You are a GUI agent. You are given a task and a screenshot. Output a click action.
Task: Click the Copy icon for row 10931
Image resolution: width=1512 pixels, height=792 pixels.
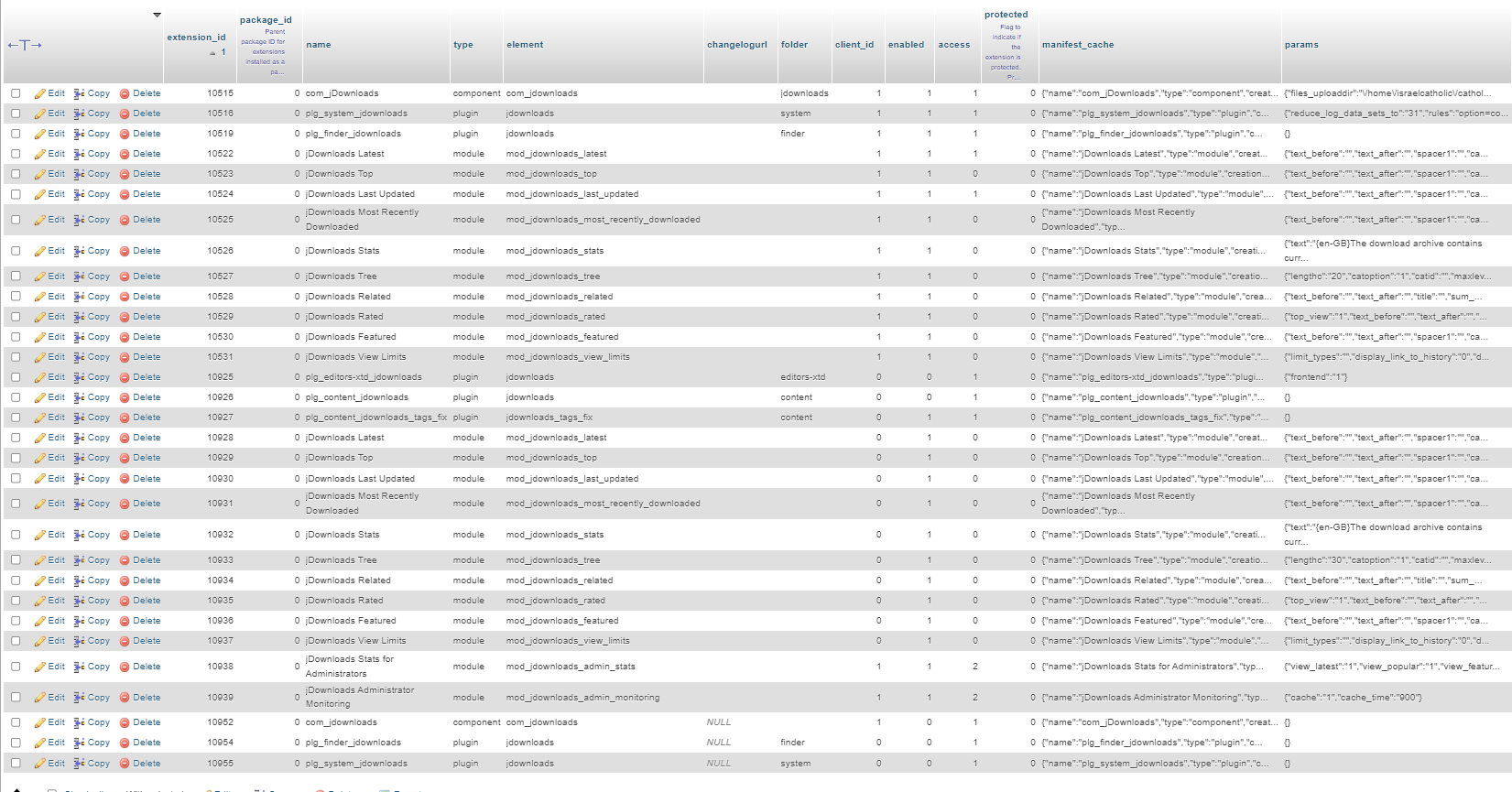click(x=80, y=504)
